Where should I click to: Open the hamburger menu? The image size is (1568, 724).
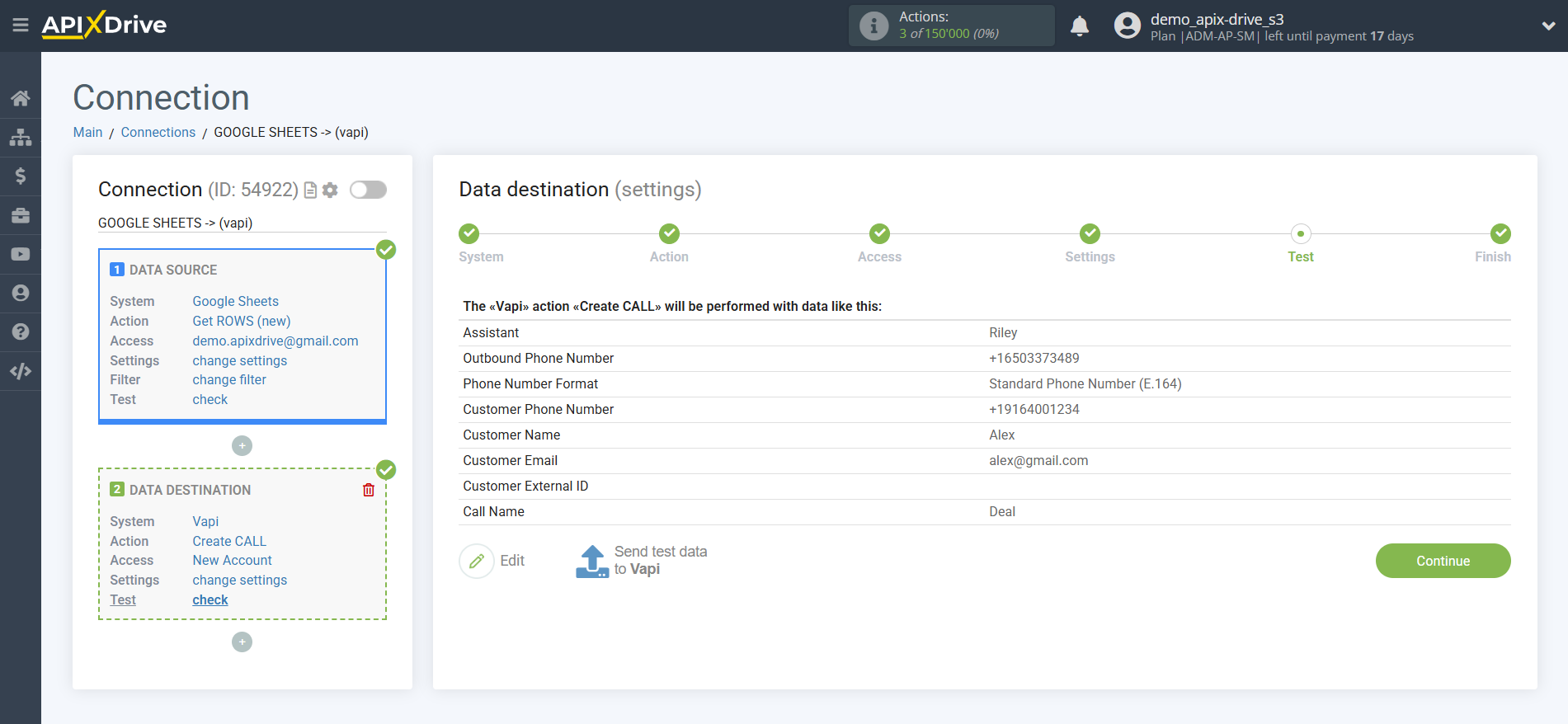click(21, 26)
